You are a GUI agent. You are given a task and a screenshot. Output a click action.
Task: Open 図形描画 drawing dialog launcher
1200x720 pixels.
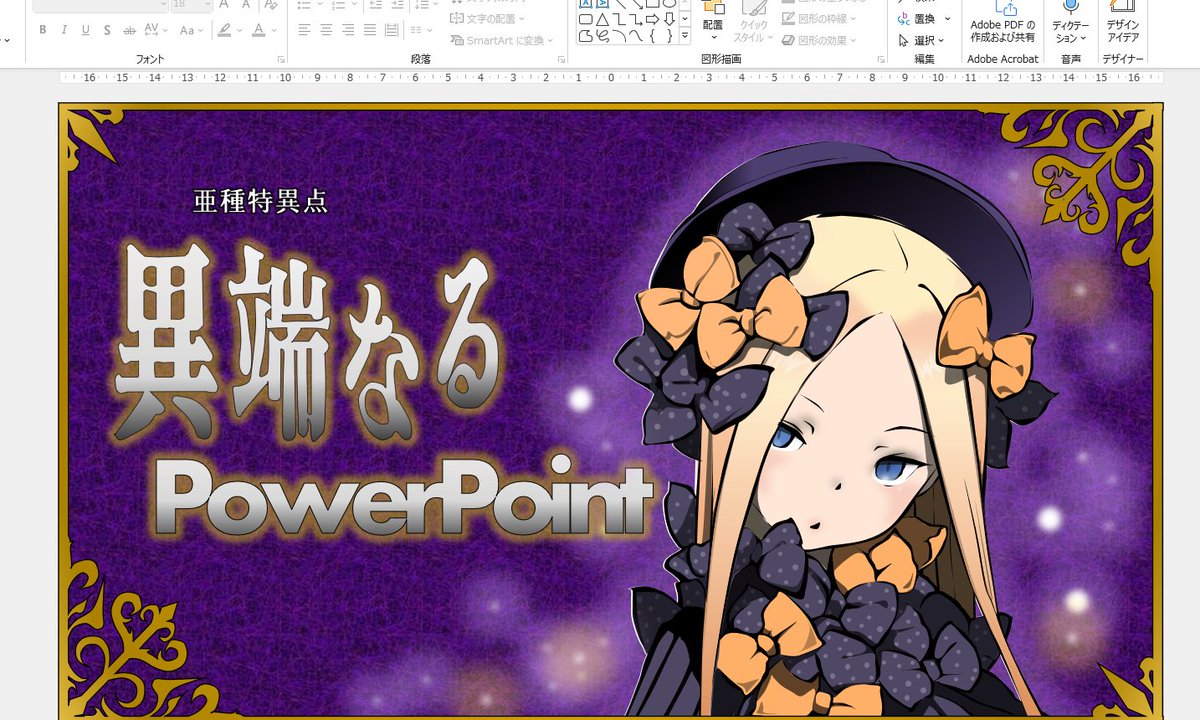pyautogui.click(x=881, y=60)
